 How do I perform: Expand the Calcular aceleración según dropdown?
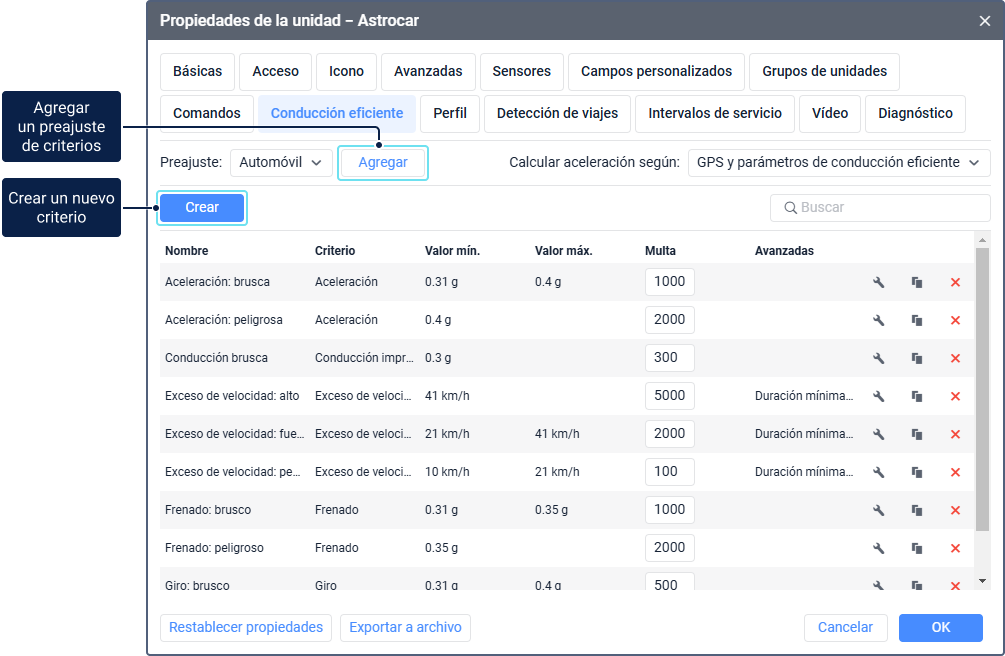838,162
